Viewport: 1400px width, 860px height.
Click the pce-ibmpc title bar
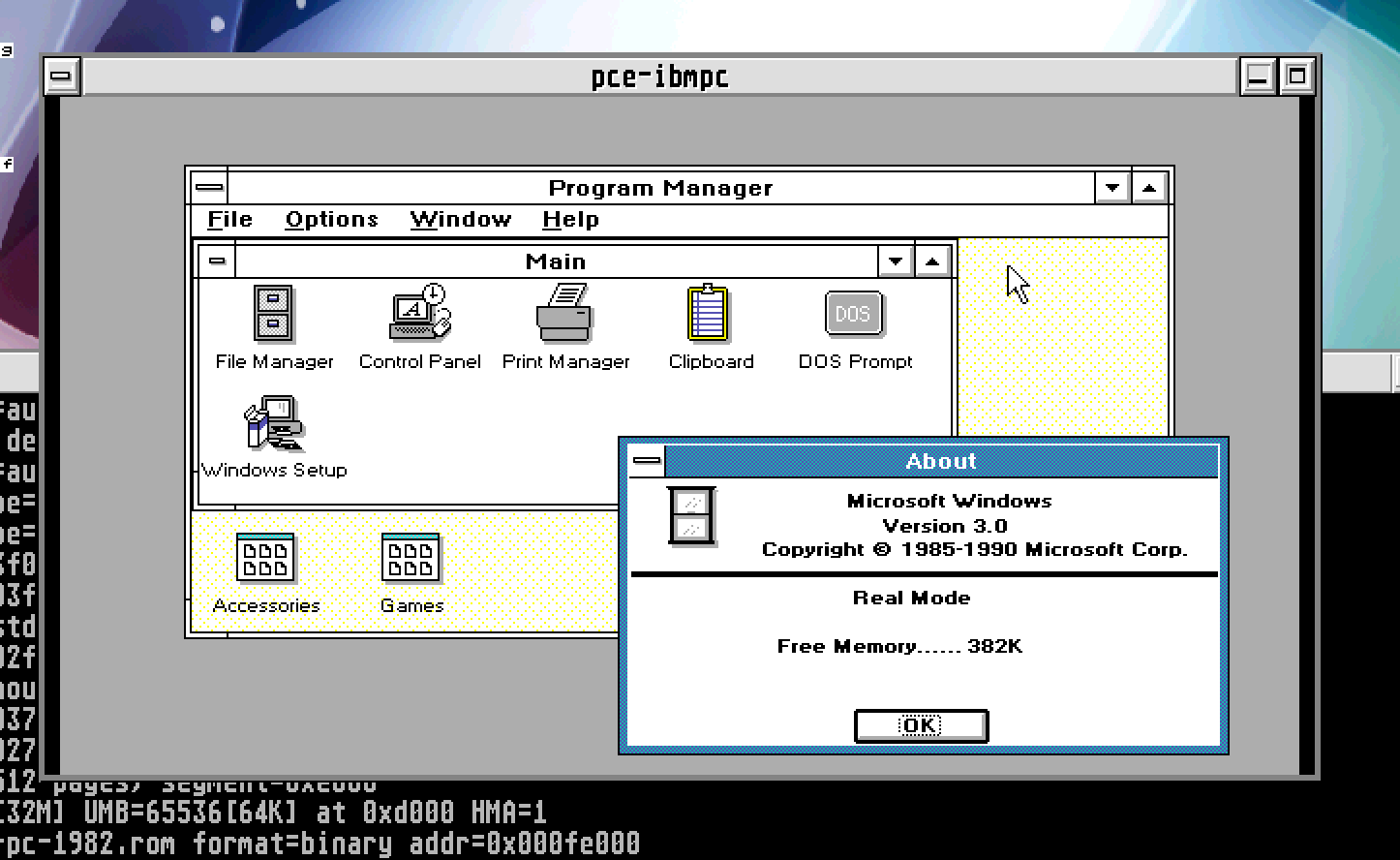point(660,76)
